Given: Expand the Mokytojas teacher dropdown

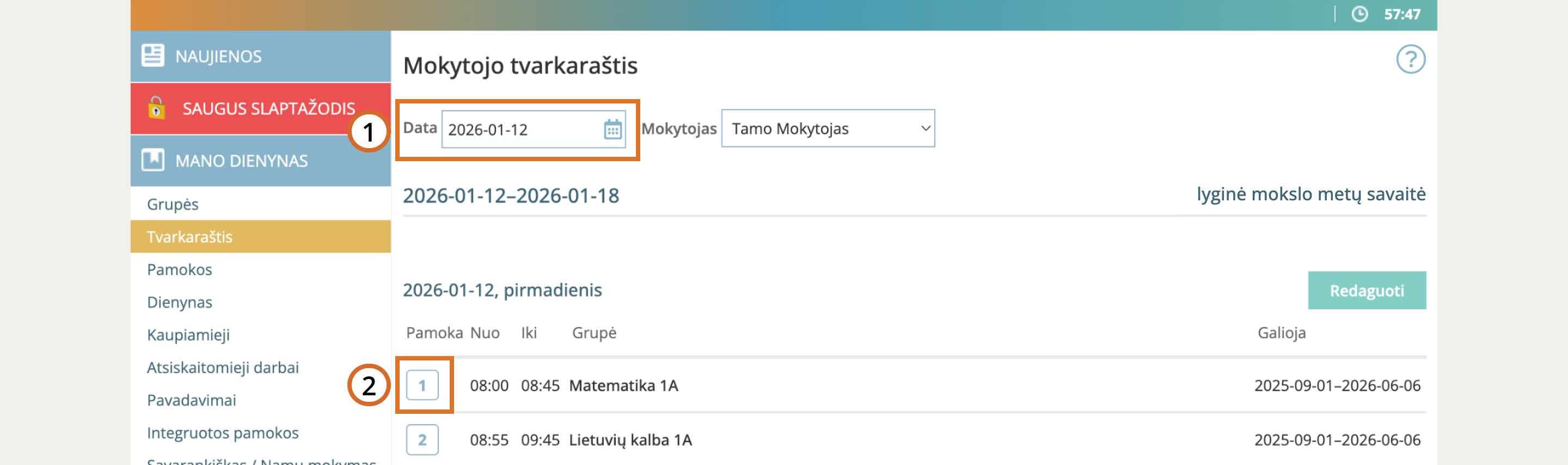Looking at the screenshot, I should coord(827,129).
